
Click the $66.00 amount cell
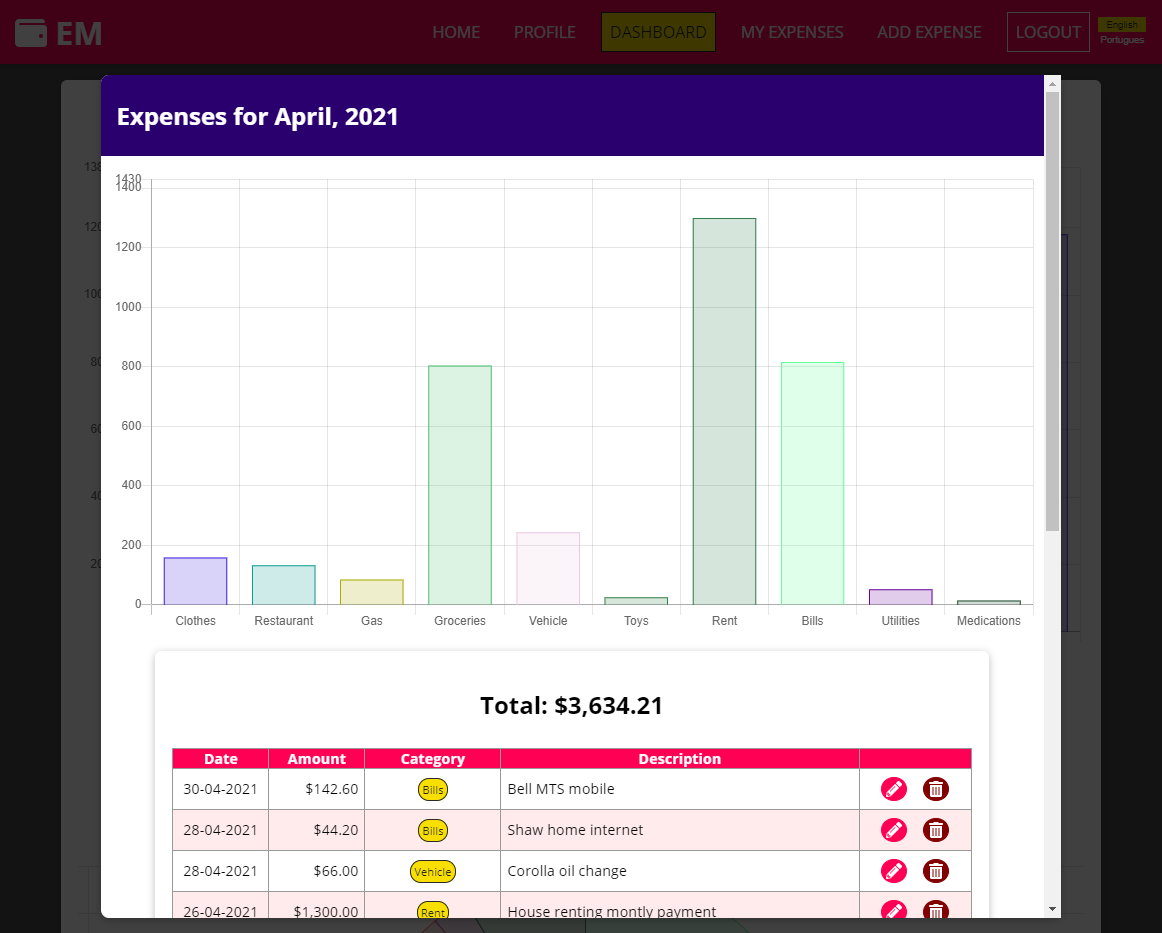coord(316,871)
